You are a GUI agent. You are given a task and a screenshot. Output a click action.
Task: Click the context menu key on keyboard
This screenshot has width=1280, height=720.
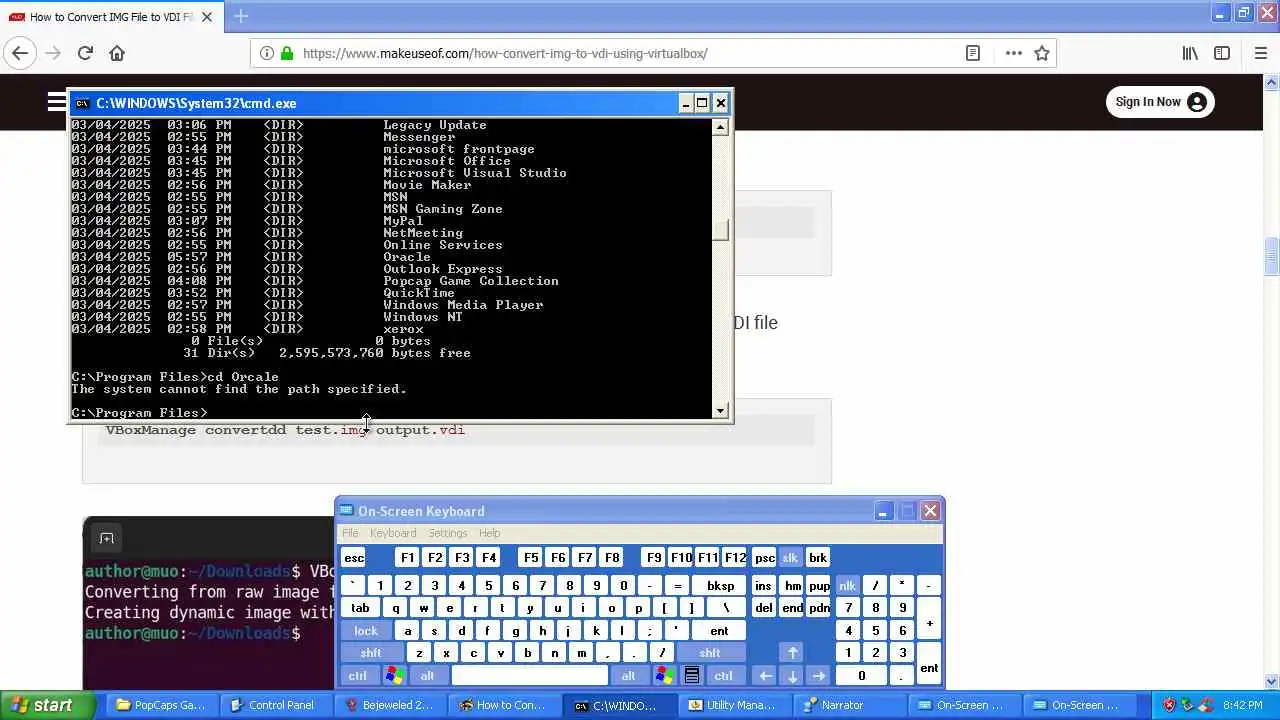(x=691, y=676)
